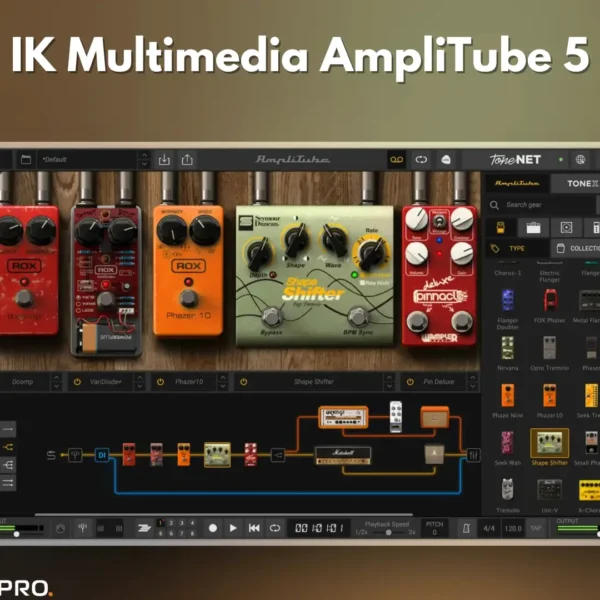Viewport: 600px width, 600px height.
Task: Select recorder track 1
Action: coord(161,523)
